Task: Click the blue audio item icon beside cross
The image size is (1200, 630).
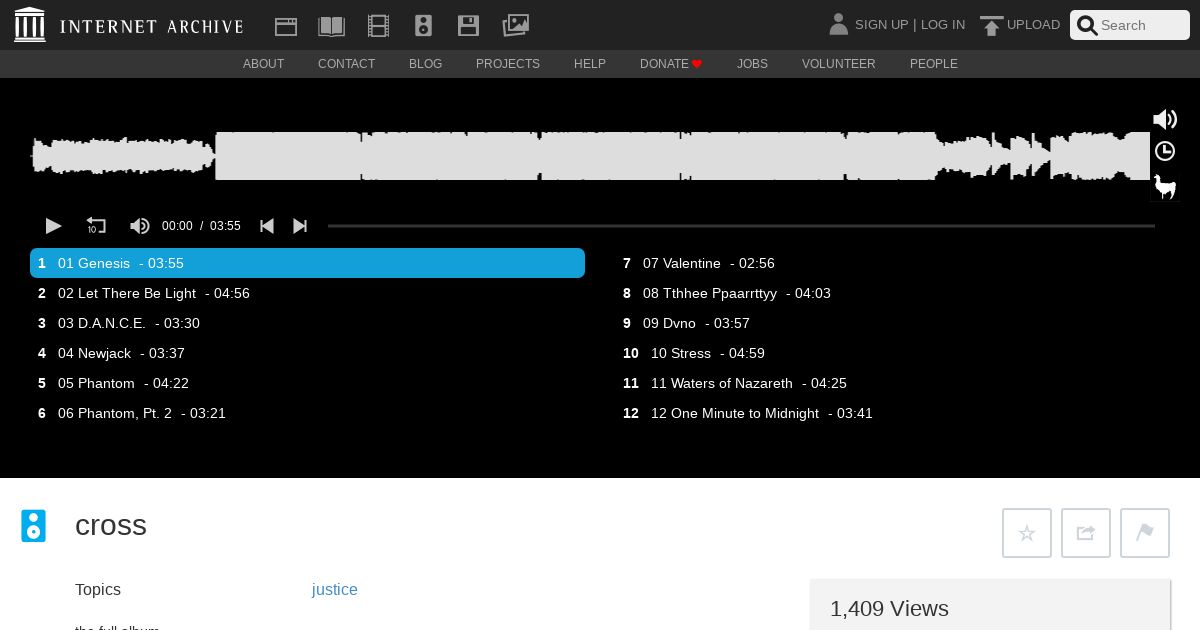Action: coord(34,526)
